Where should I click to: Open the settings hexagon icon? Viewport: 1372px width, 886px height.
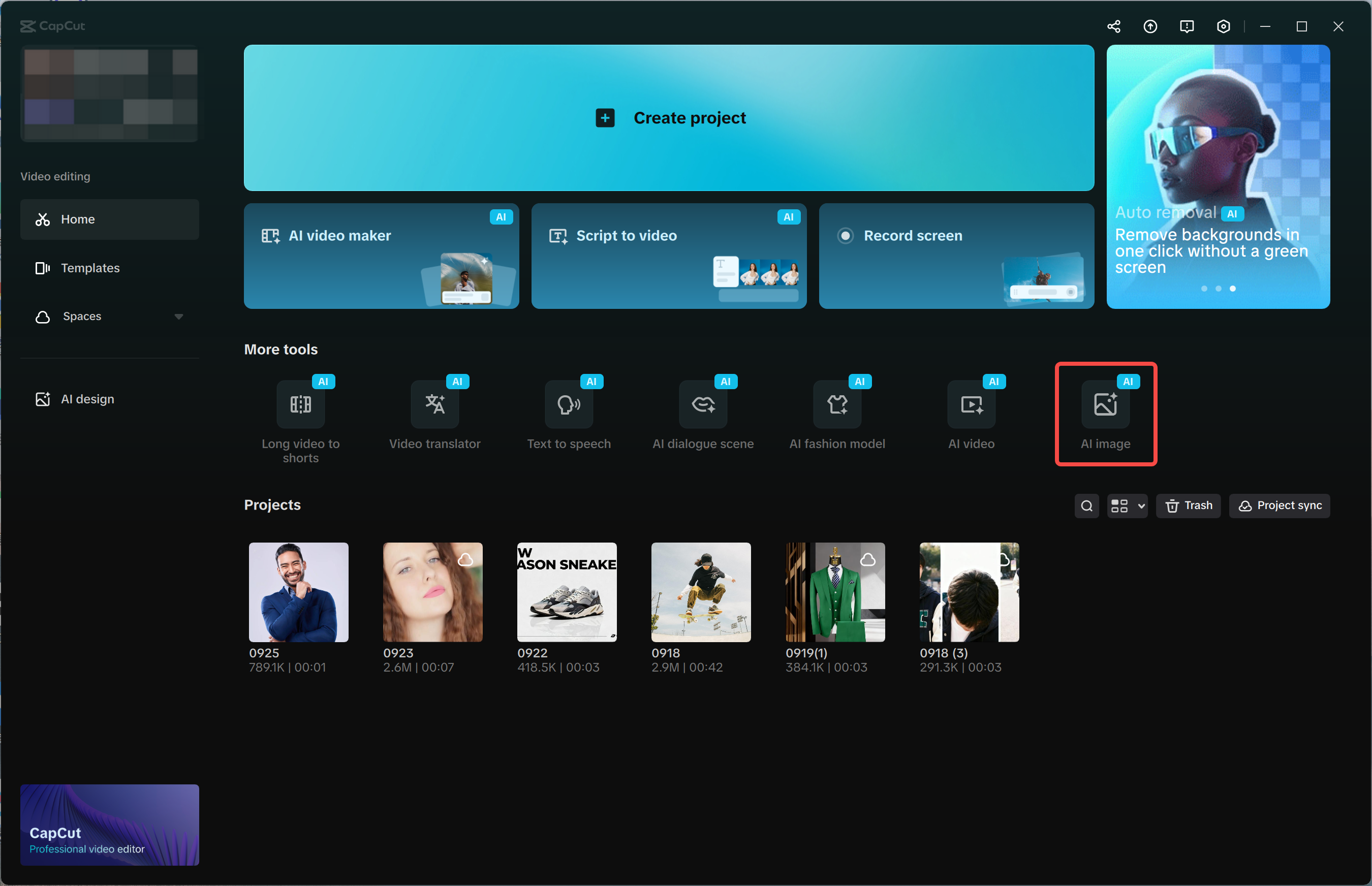pyautogui.click(x=1224, y=26)
